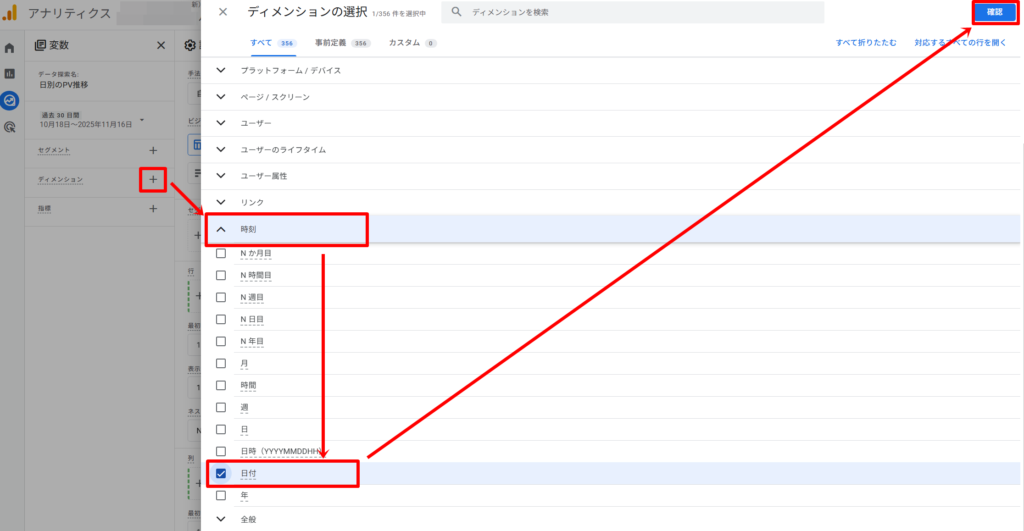Image resolution: width=1024 pixels, height=531 pixels.
Task: Check the N 年目 checkbox
Action: tap(221, 342)
